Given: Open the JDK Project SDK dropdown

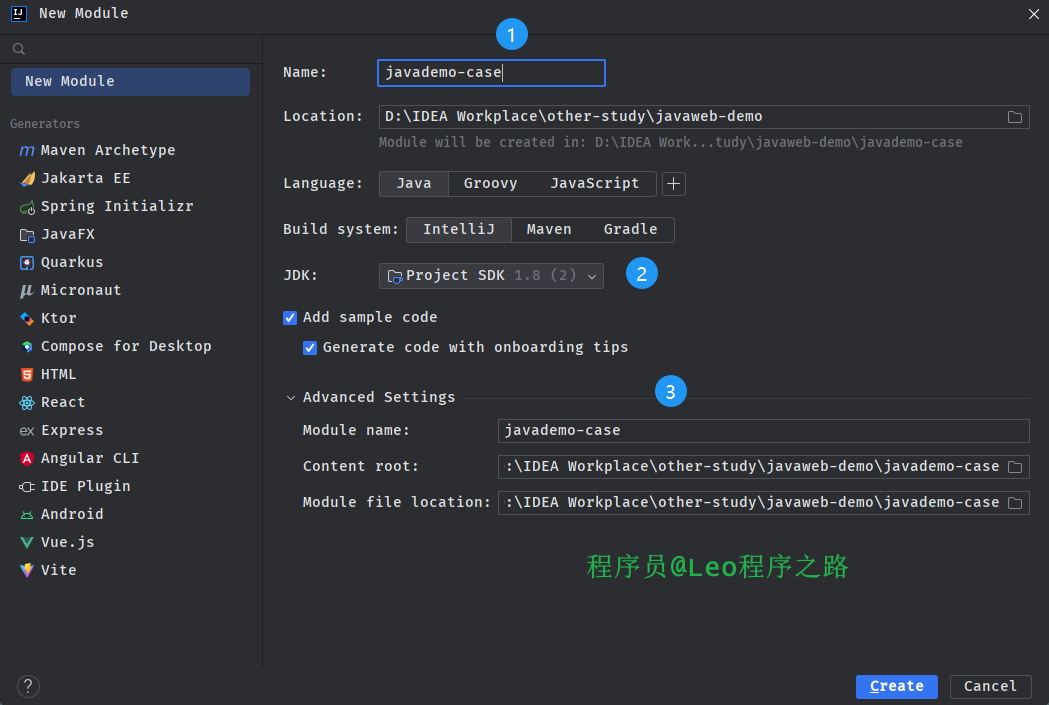Looking at the screenshot, I should coord(491,276).
